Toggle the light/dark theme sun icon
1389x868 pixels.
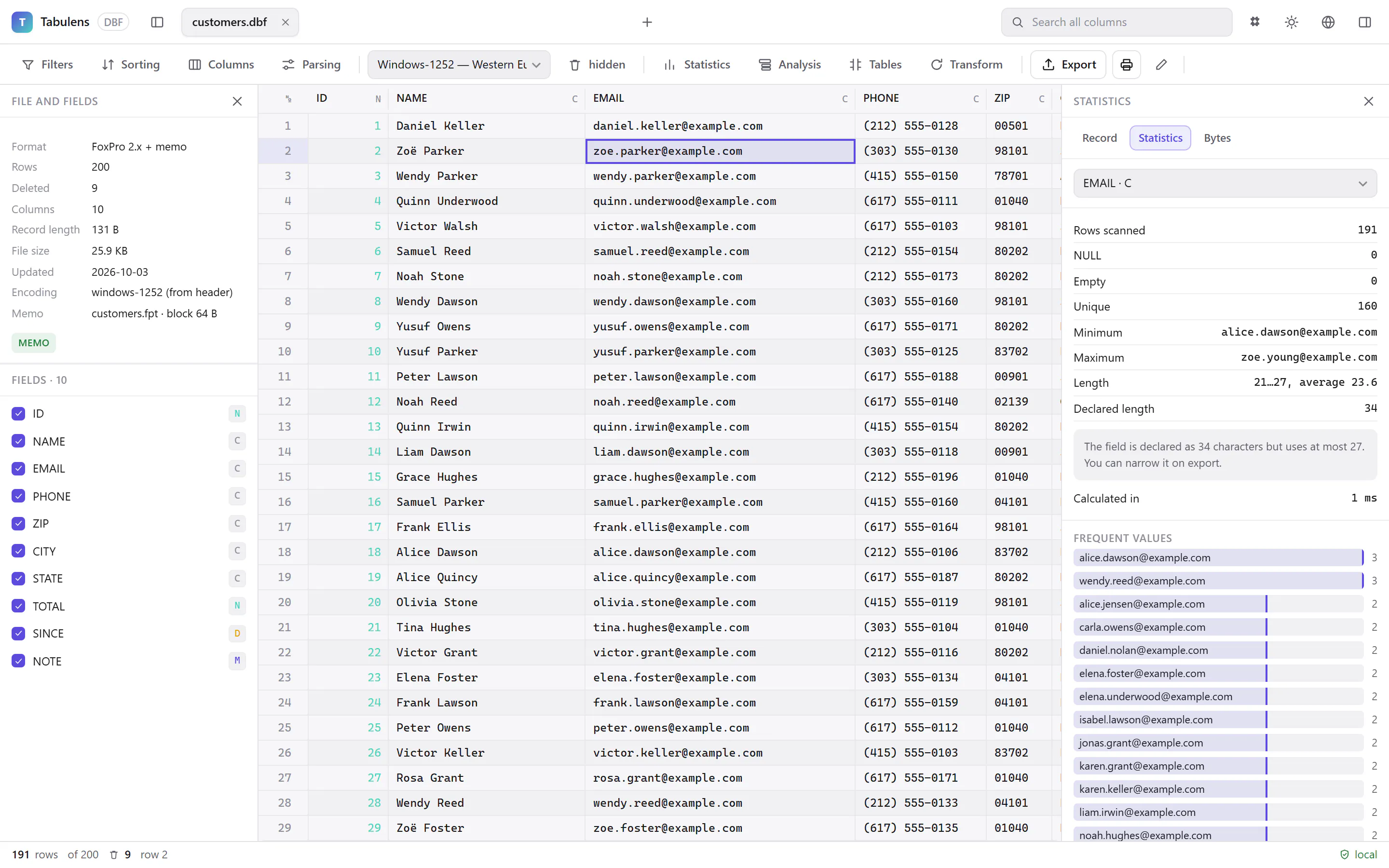[x=1292, y=22]
